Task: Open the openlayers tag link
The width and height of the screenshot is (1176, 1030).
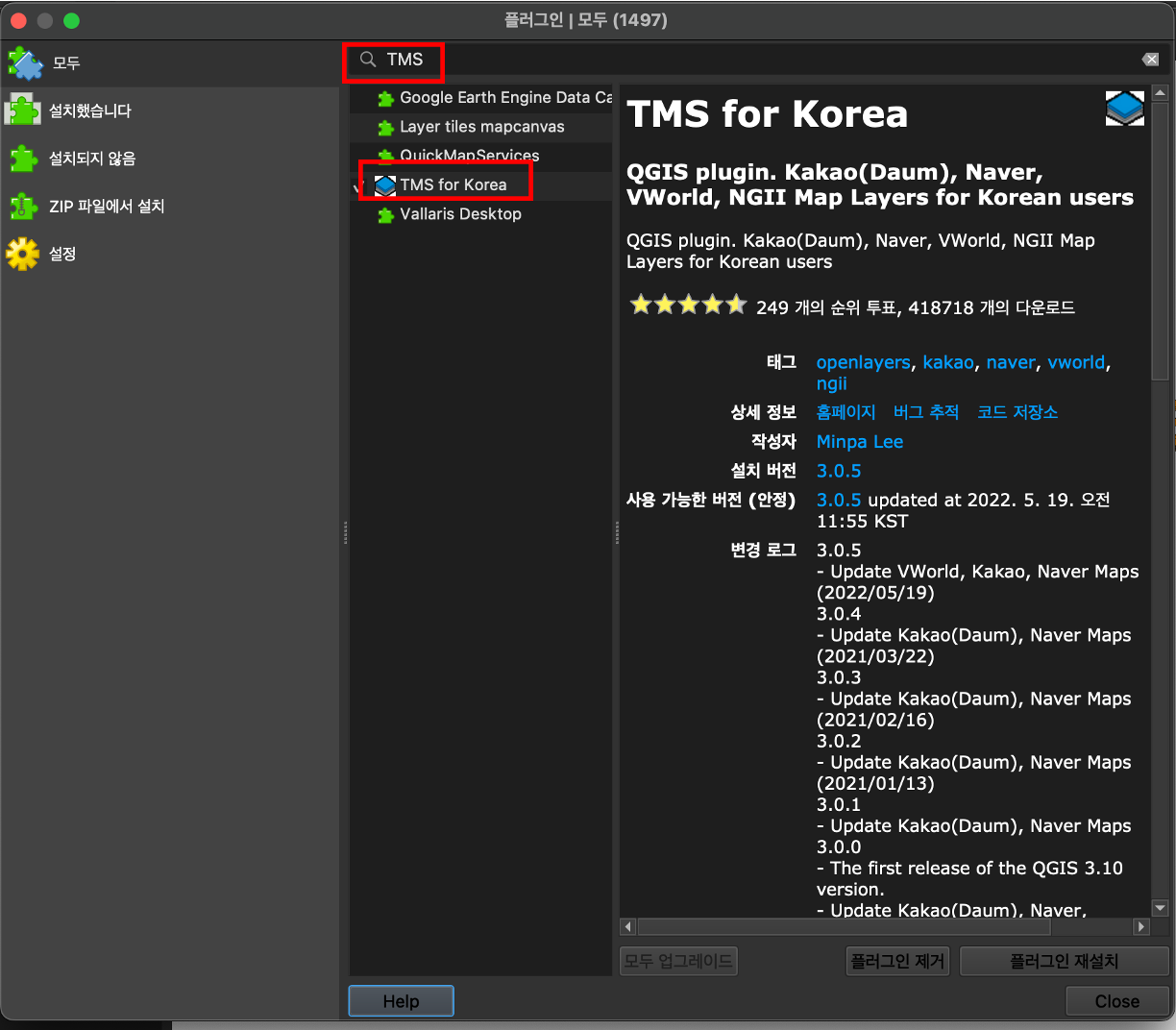Action: point(863,362)
